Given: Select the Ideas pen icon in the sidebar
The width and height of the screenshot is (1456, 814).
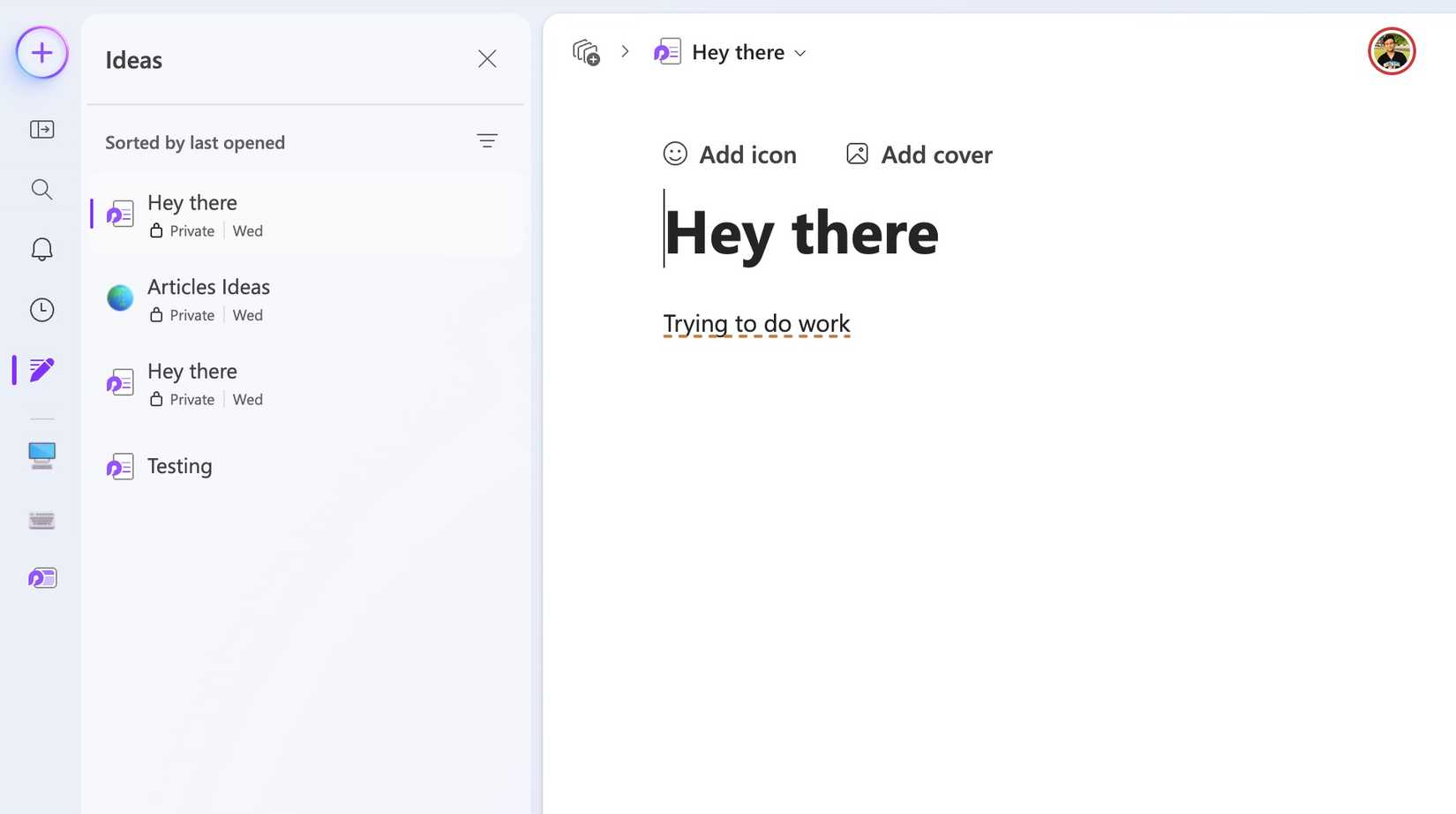Looking at the screenshot, I should coord(41,369).
